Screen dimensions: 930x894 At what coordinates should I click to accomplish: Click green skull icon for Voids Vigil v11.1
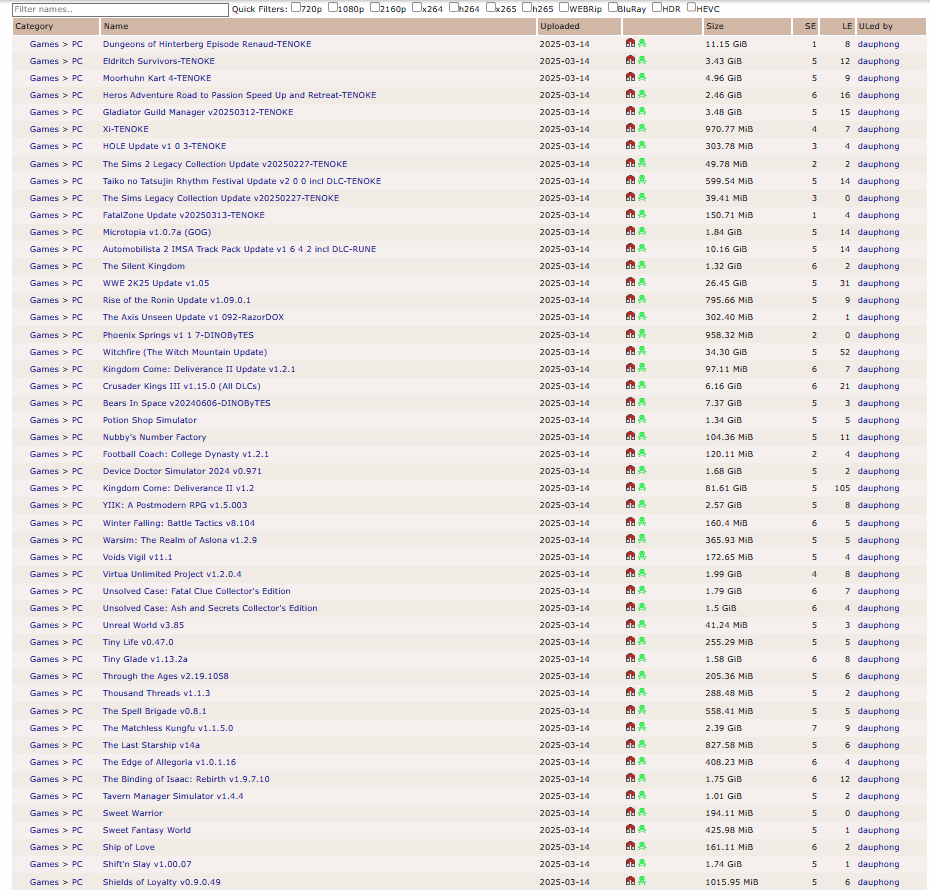(x=642, y=556)
